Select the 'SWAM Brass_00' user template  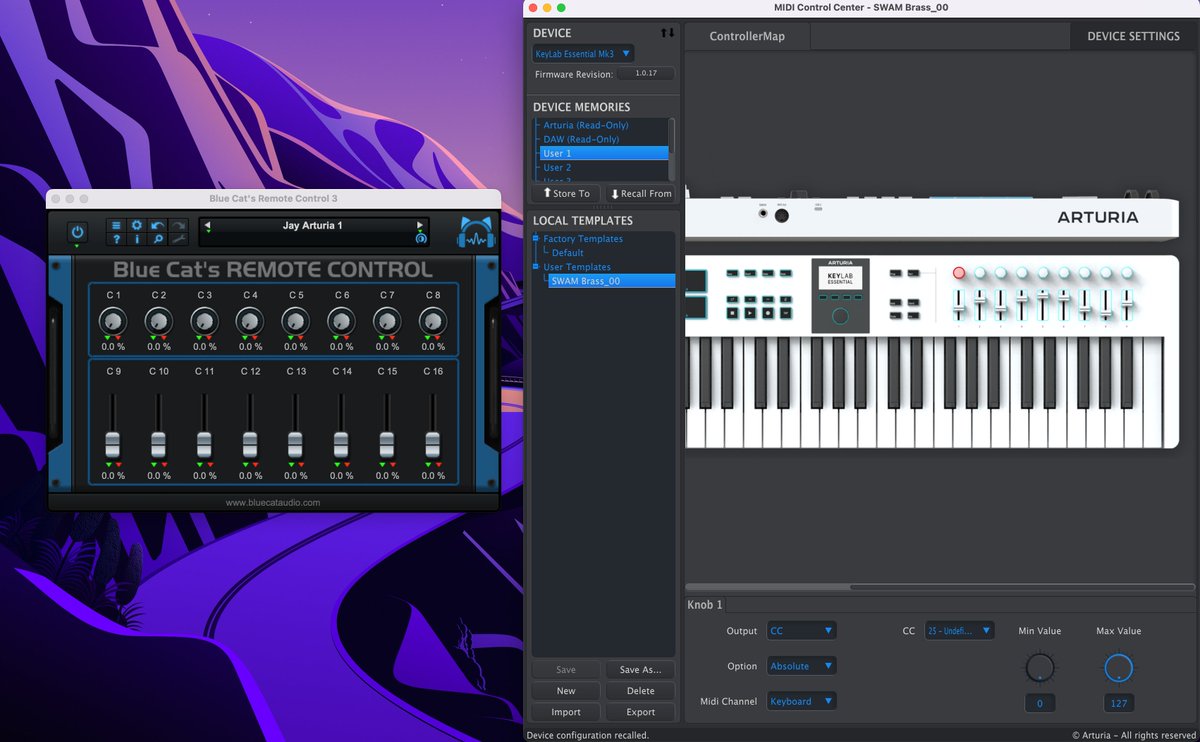[610, 281]
